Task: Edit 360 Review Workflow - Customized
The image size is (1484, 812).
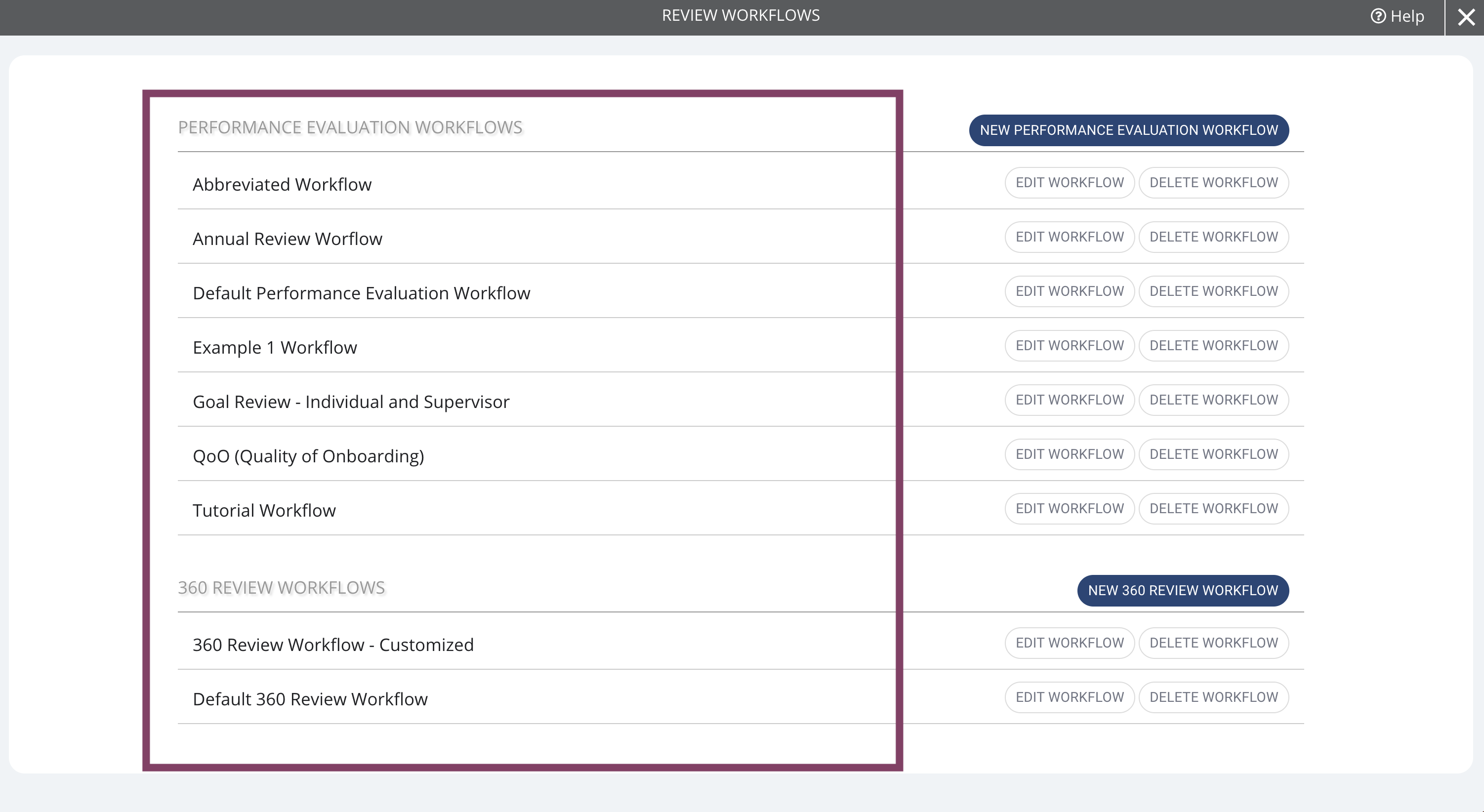Action: 1069,643
